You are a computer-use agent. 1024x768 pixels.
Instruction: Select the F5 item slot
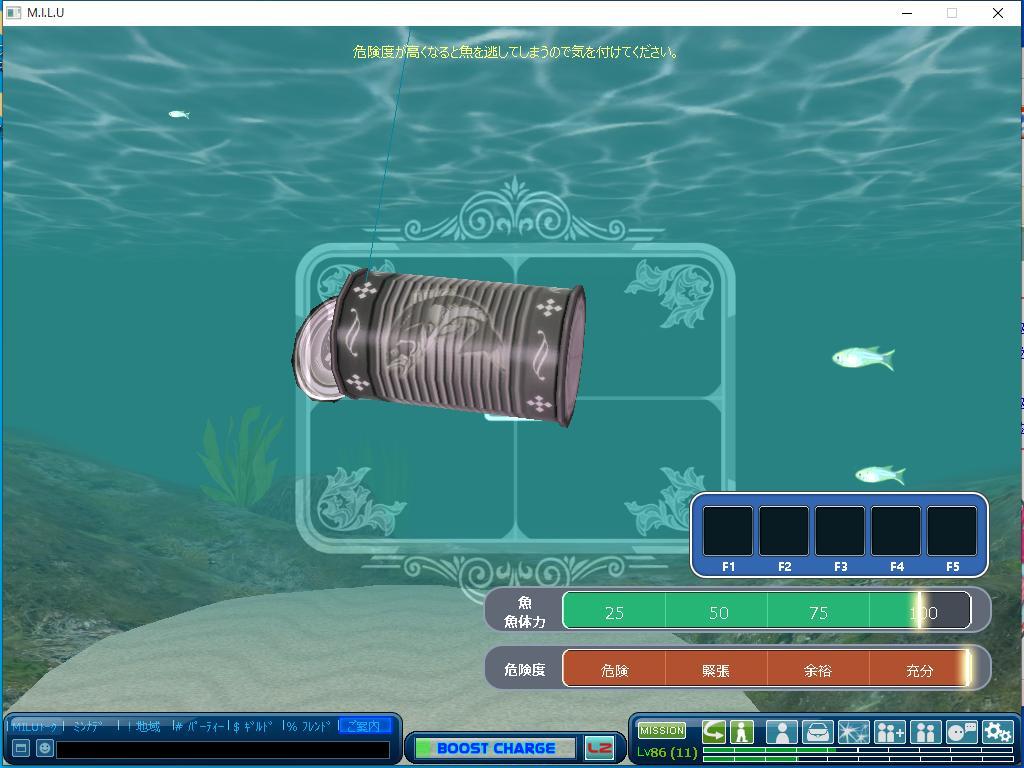pyautogui.click(x=952, y=532)
